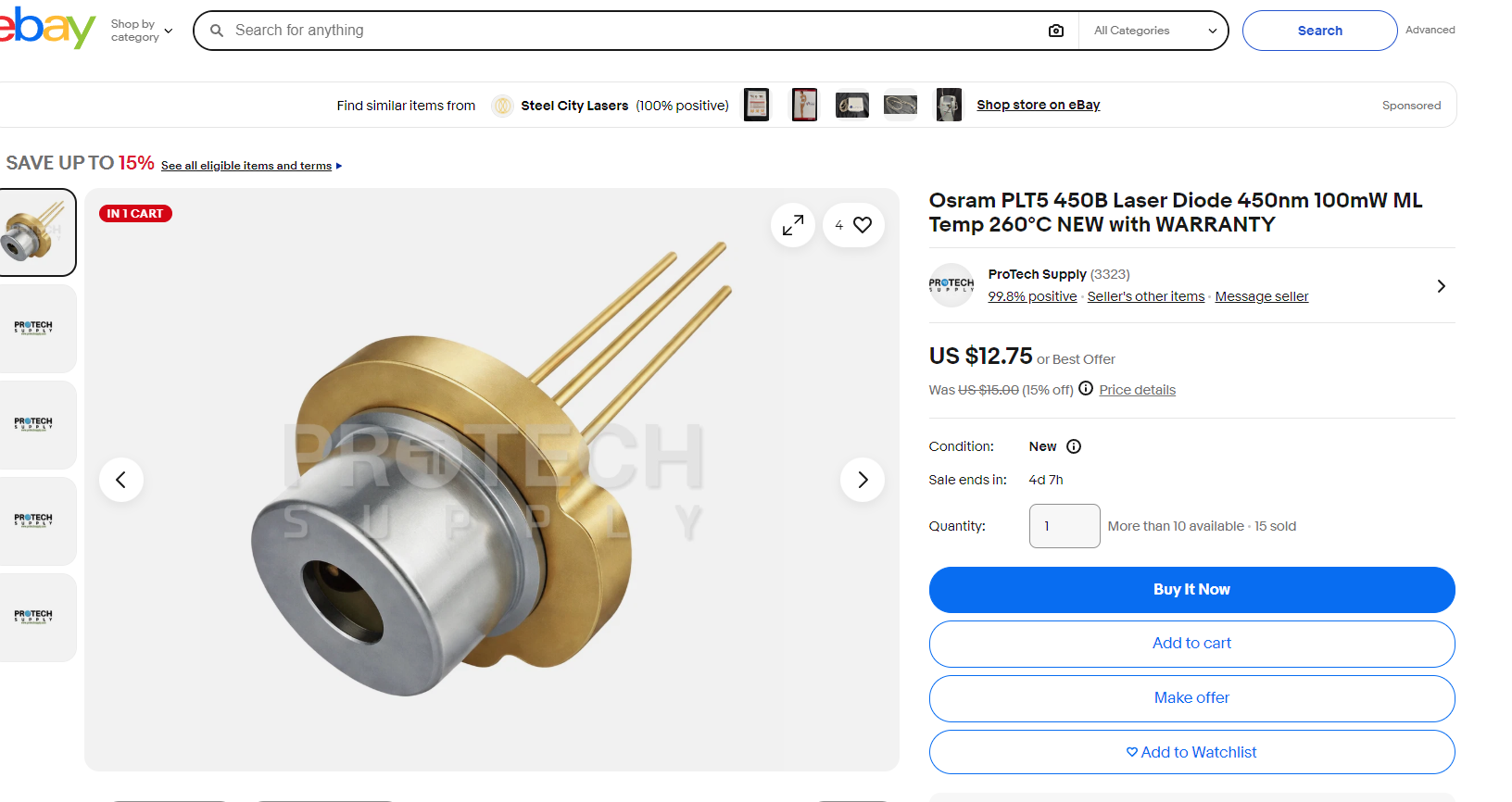Click the eBay logo

(x=46, y=30)
